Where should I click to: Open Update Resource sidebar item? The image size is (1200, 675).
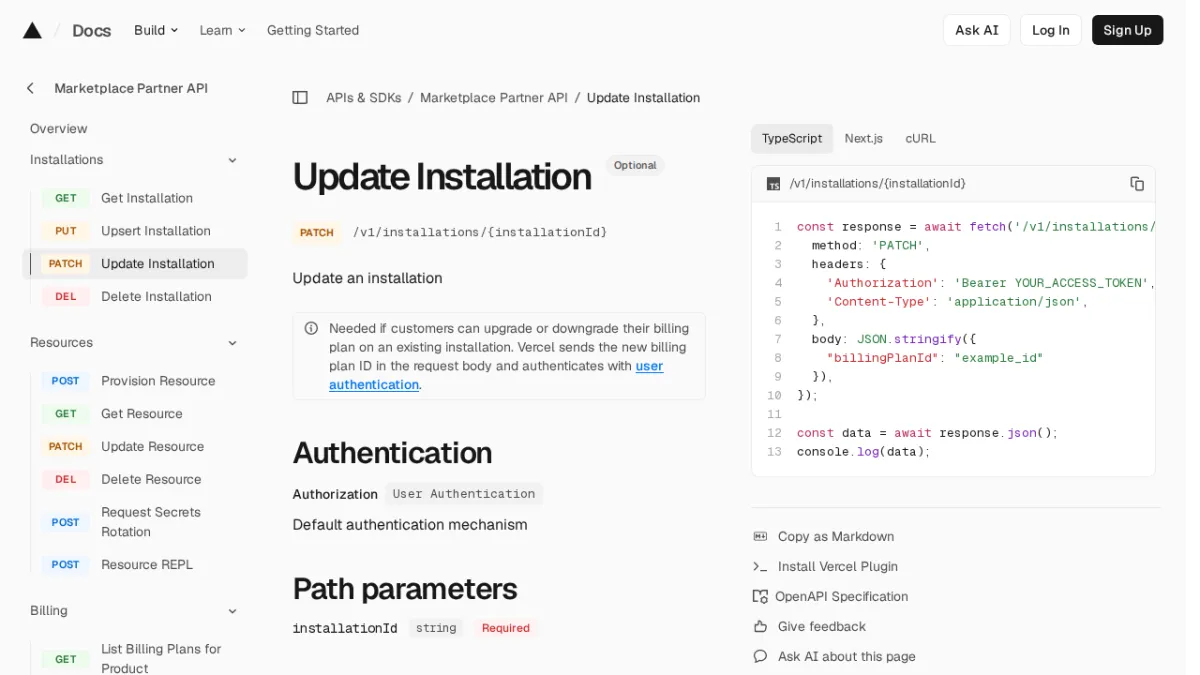(153, 446)
